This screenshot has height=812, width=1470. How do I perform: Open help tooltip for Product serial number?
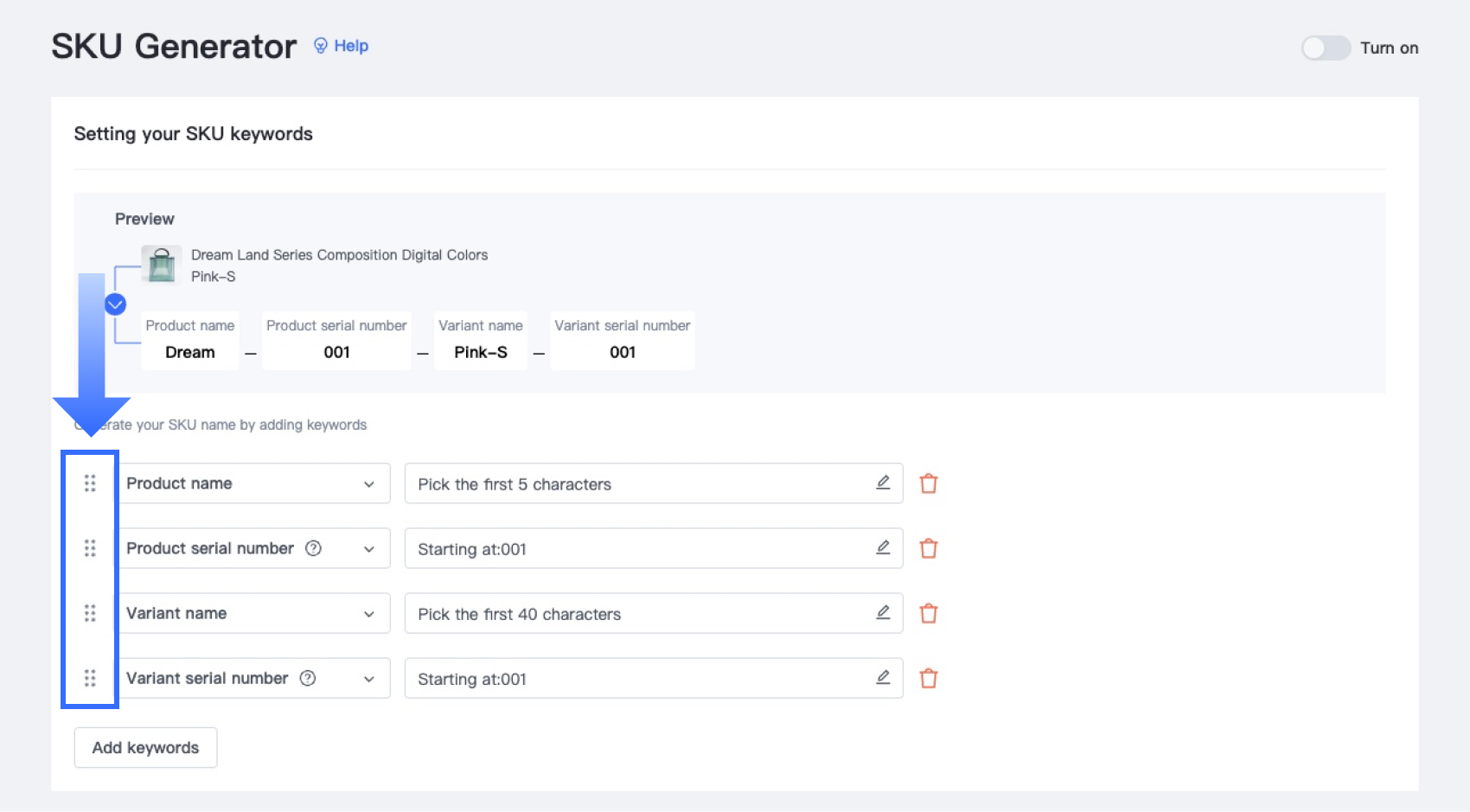click(x=314, y=548)
